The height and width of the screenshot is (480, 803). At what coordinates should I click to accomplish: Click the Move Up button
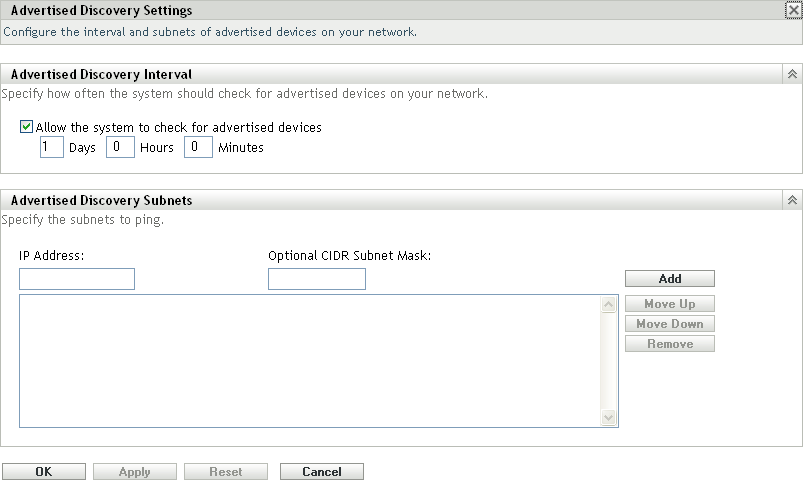[670, 304]
